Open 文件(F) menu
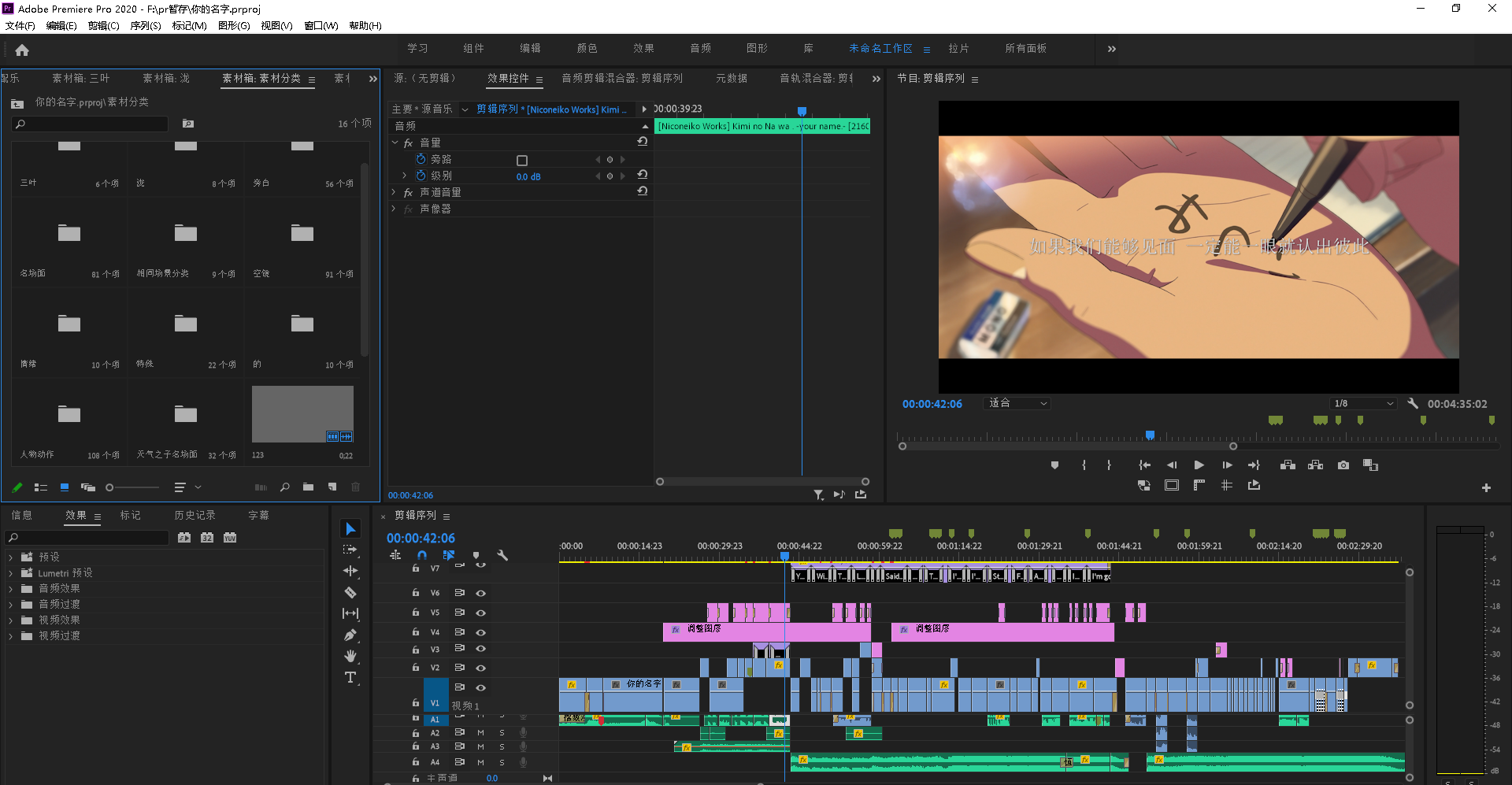The image size is (1512, 785). (20, 26)
